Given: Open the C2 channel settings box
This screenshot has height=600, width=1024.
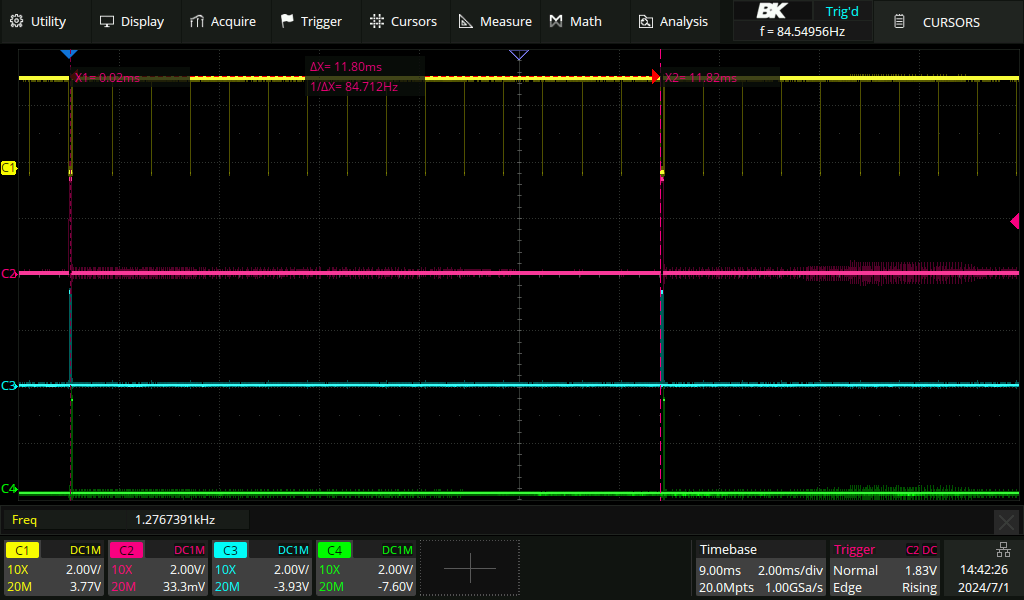Looking at the screenshot, I should tap(158, 568).
